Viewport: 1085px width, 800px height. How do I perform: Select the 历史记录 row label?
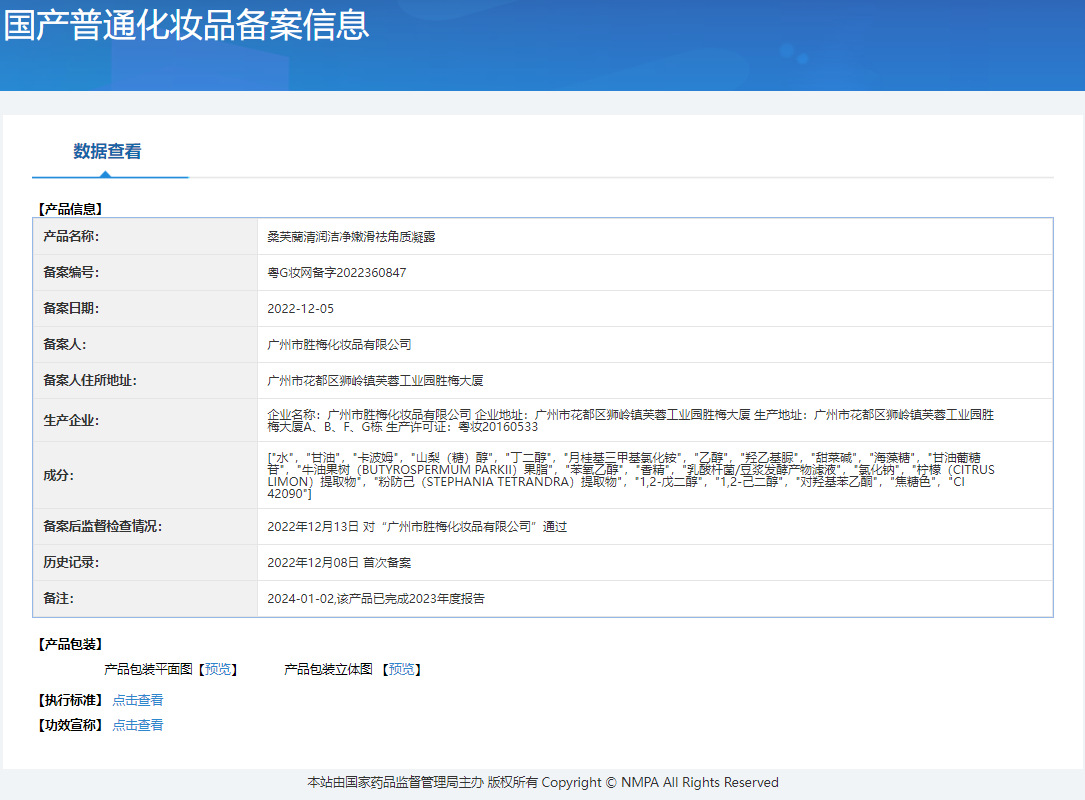71,562
